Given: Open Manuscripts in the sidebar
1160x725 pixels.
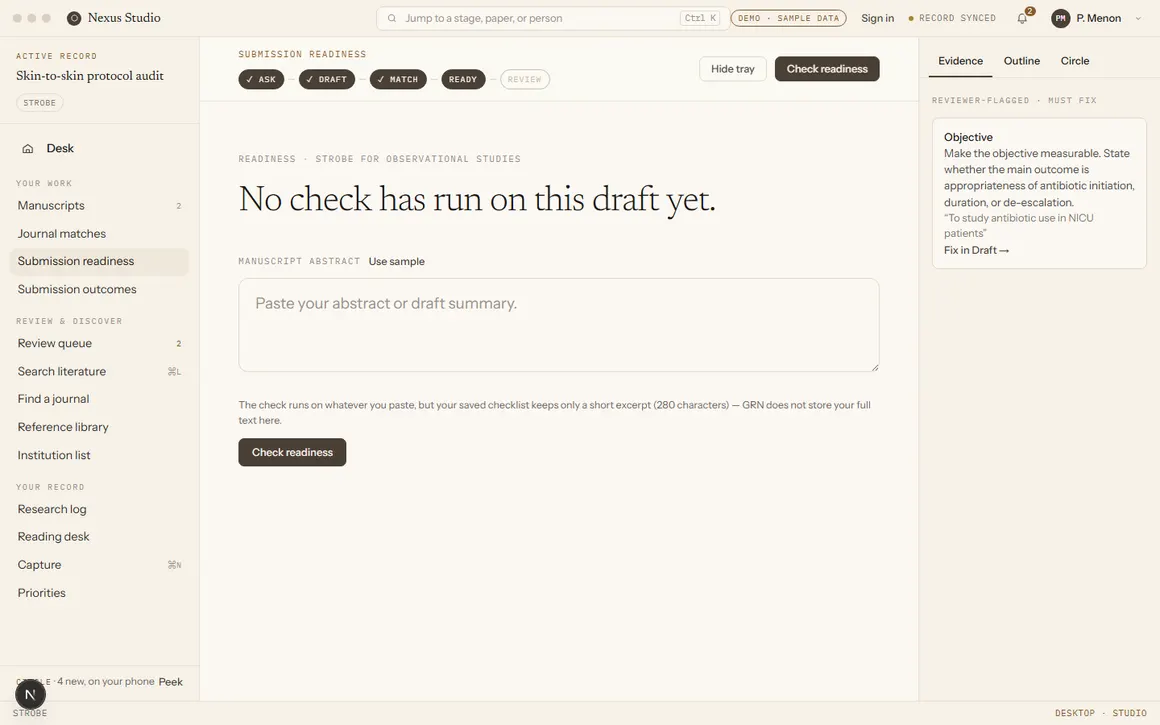Looking at the screenshot, I should coord(99,206).
